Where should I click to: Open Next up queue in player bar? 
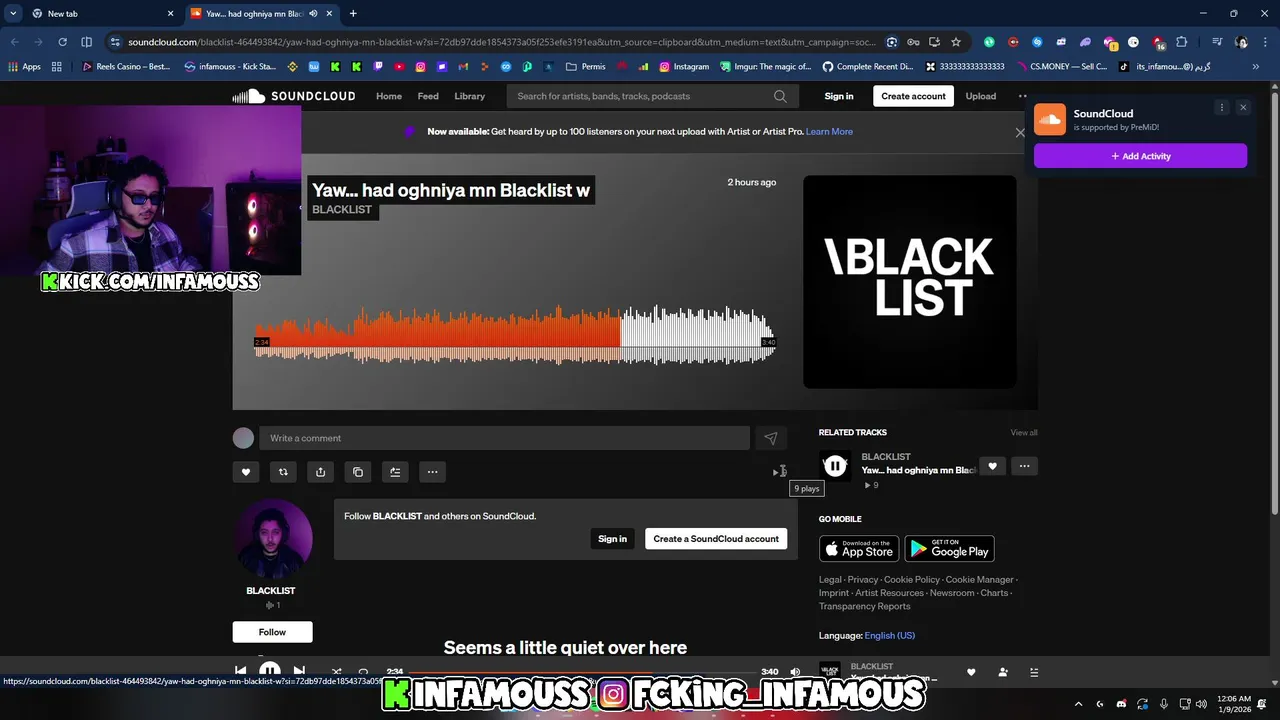pyautogui.click(x=1034, y=672)
